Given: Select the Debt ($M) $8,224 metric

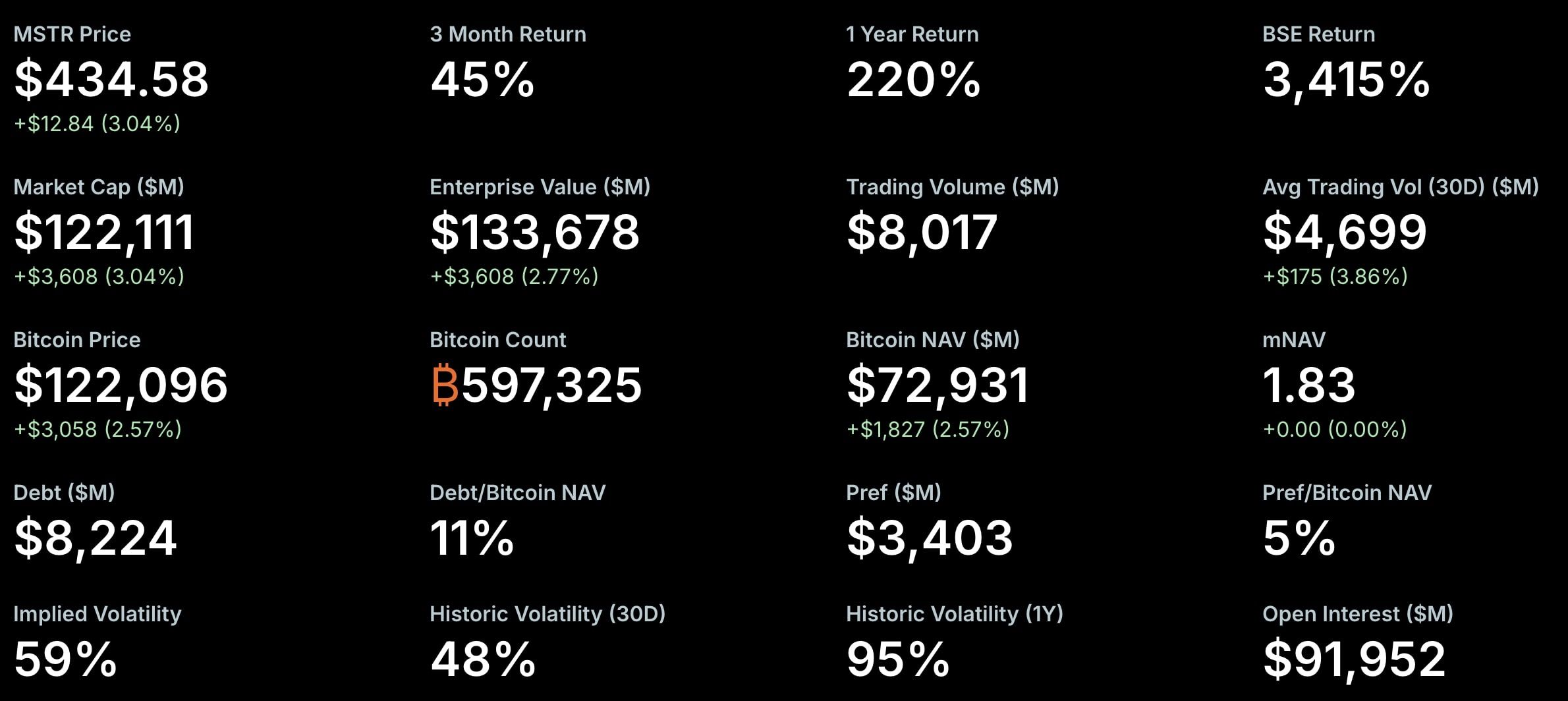Looking at the screenshot, I should pos(96,538).
